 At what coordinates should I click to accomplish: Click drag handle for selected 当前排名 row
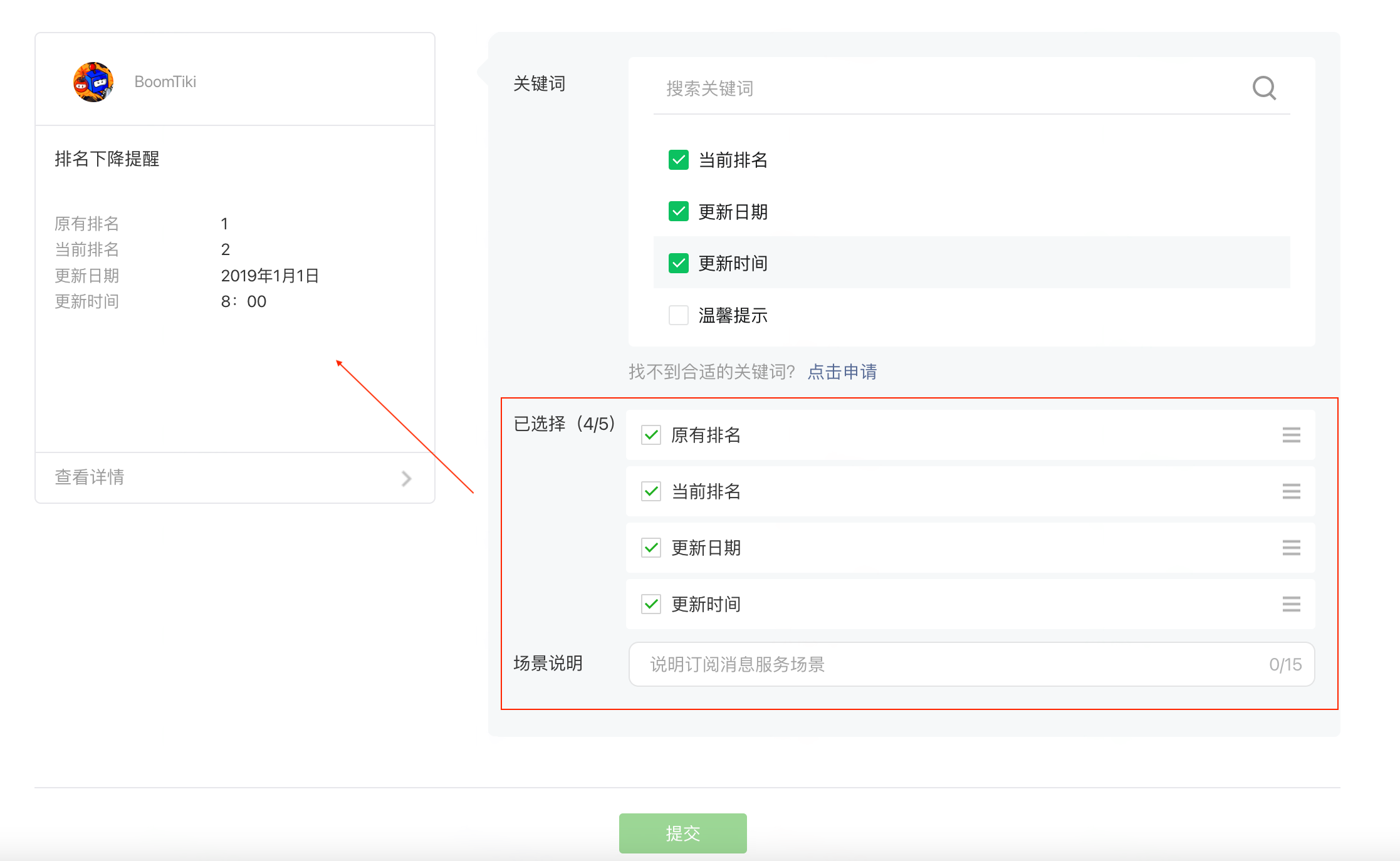pyautogui.click(x=1291, y=491)
